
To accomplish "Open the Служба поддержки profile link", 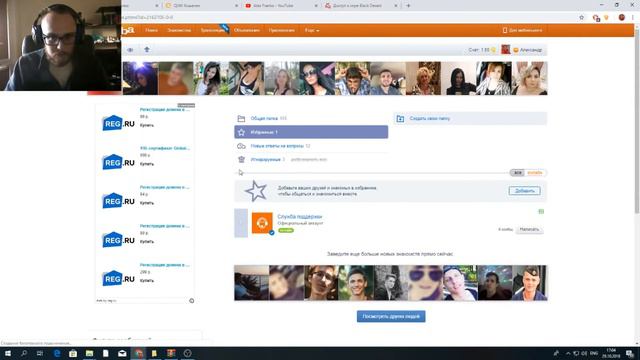I will click(300, 217).
